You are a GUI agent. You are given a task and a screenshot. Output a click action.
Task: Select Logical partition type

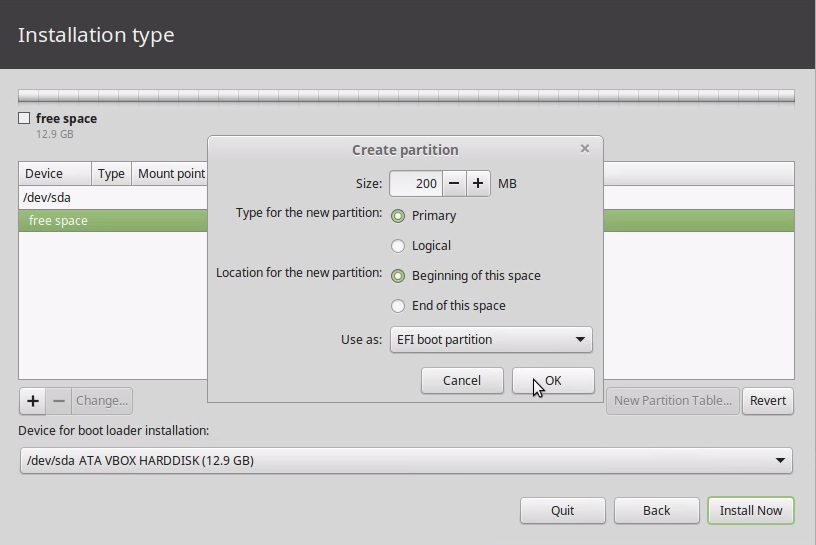tap(398, 246)
